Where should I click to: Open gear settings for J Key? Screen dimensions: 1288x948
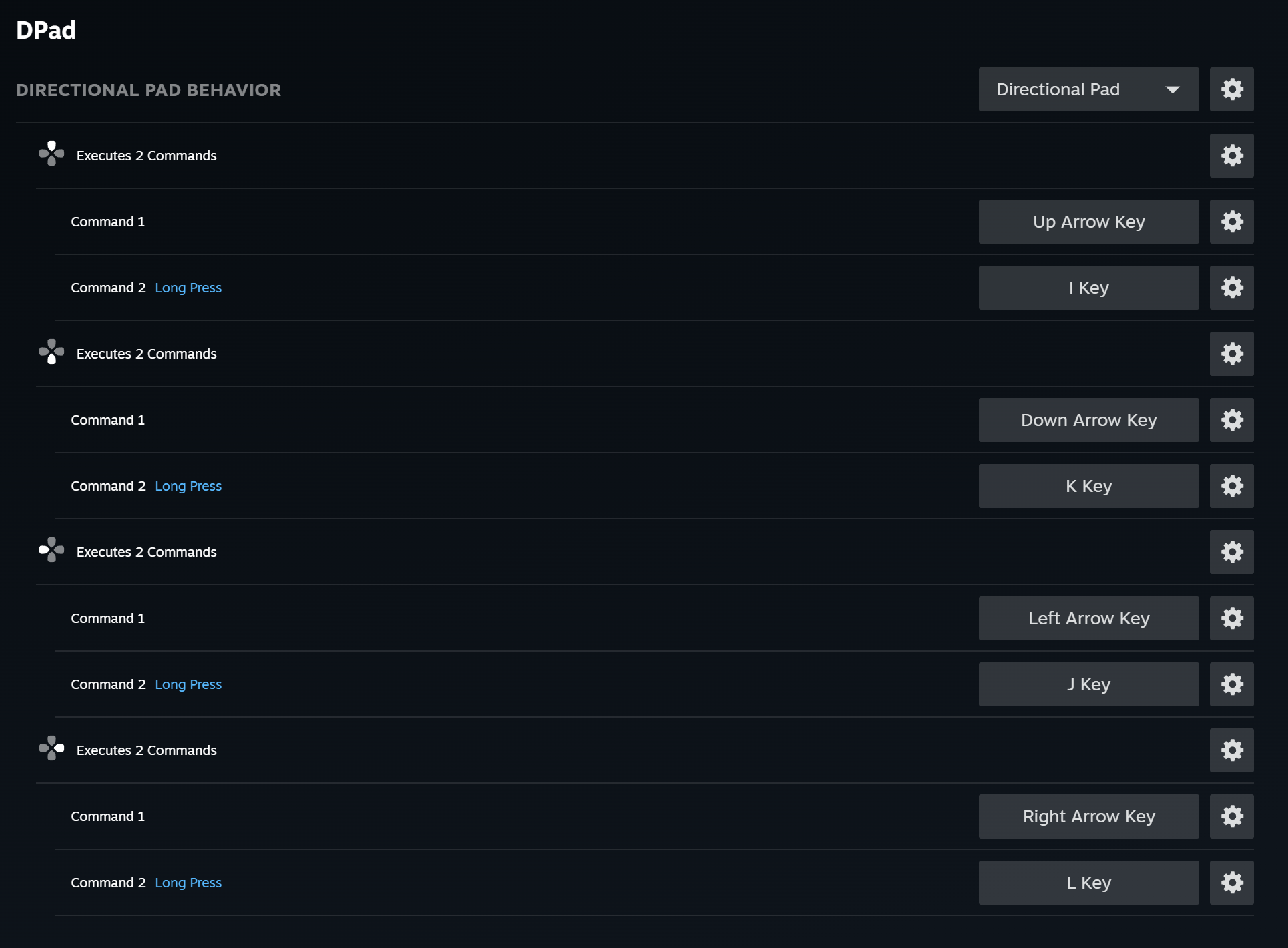[x=1231, y=684]
